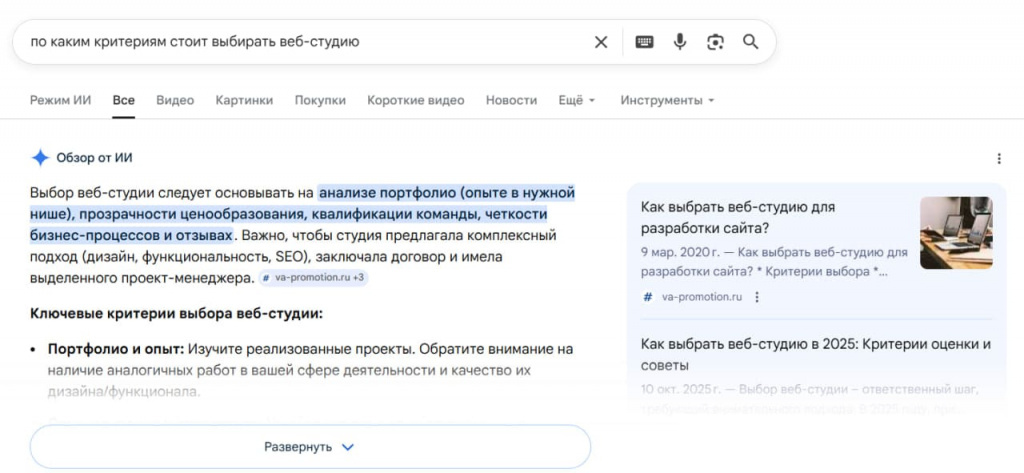Screen dimensions: 1024x473
Task: Click the laptops thumbnail in source card
Action: coord(956,233)
